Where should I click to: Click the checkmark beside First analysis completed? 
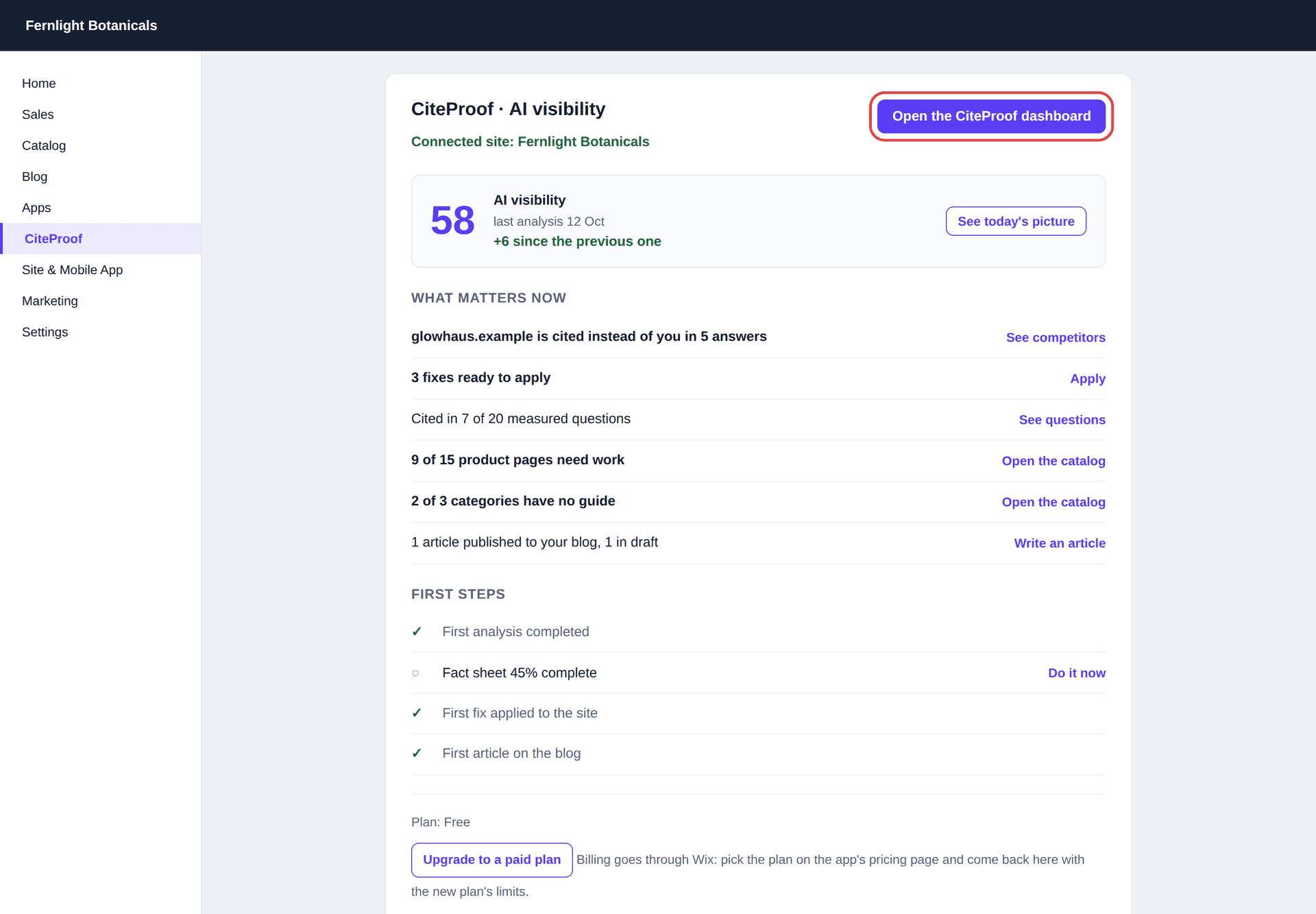[x=416, y=632]
